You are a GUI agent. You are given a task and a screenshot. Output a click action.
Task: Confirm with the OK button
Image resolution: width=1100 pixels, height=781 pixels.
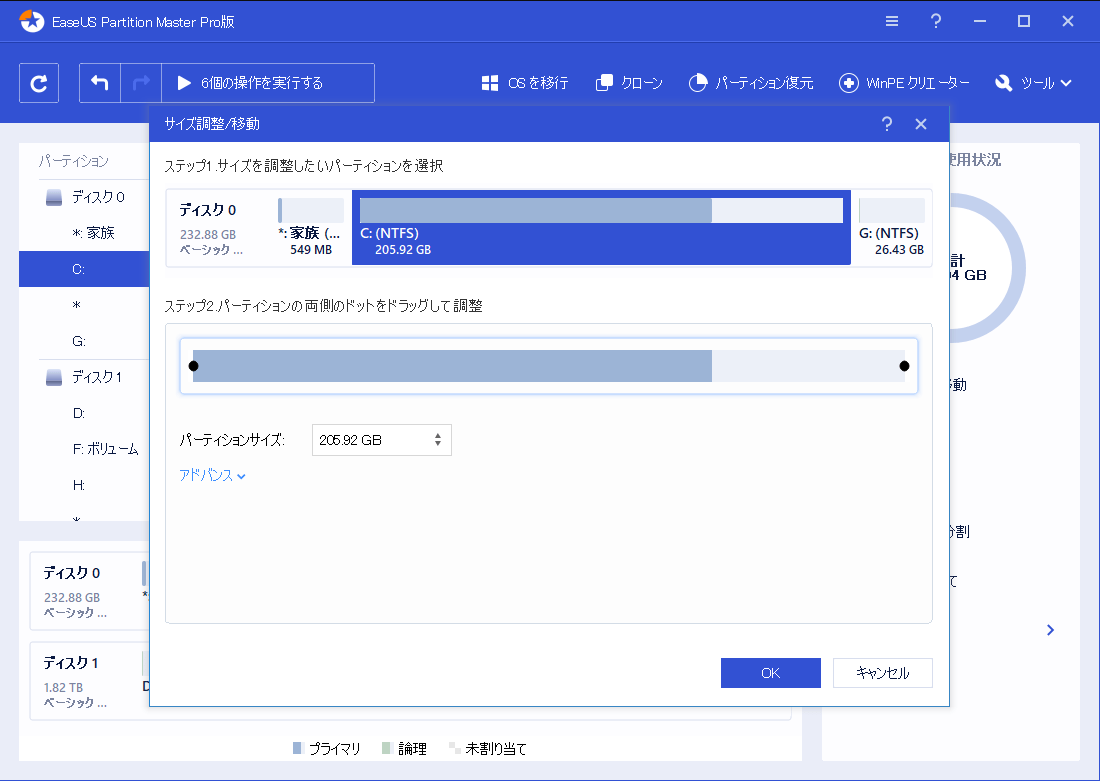(x=770, y=673)
